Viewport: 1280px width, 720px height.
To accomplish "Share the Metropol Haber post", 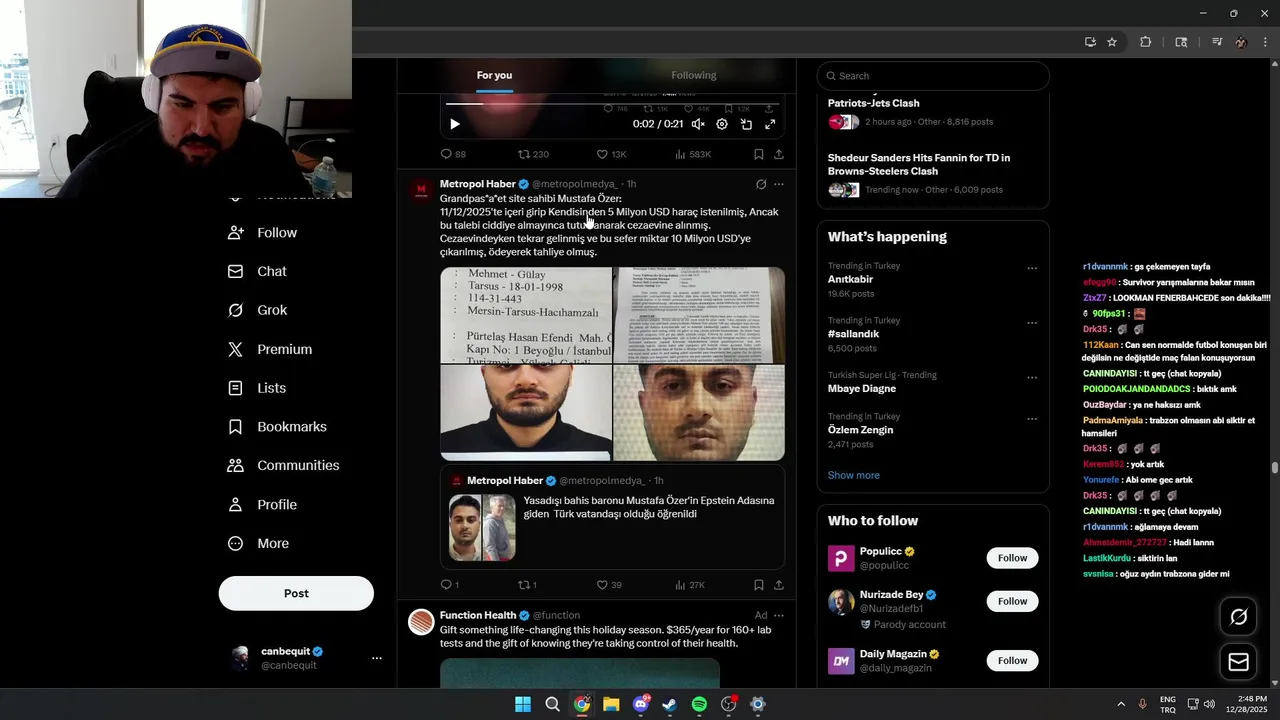I will pos(779,585).
